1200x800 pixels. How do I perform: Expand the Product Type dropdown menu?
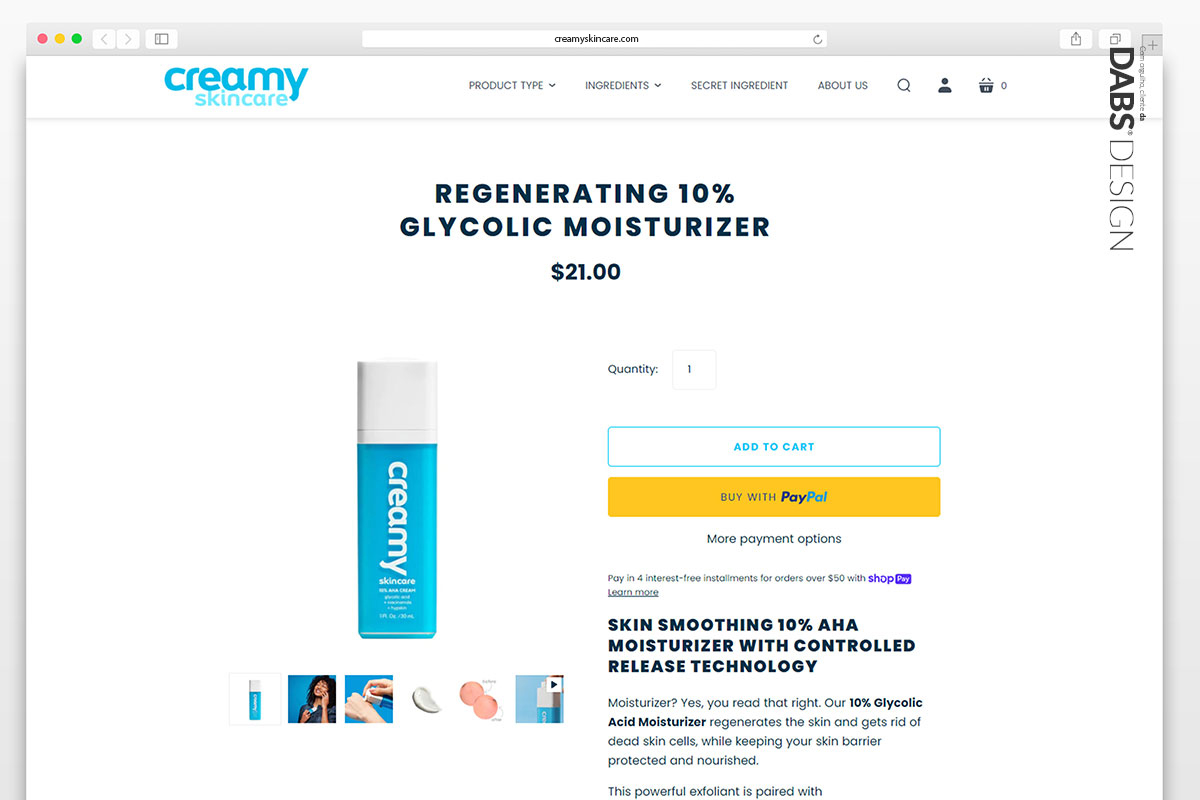tap(512, 86)
